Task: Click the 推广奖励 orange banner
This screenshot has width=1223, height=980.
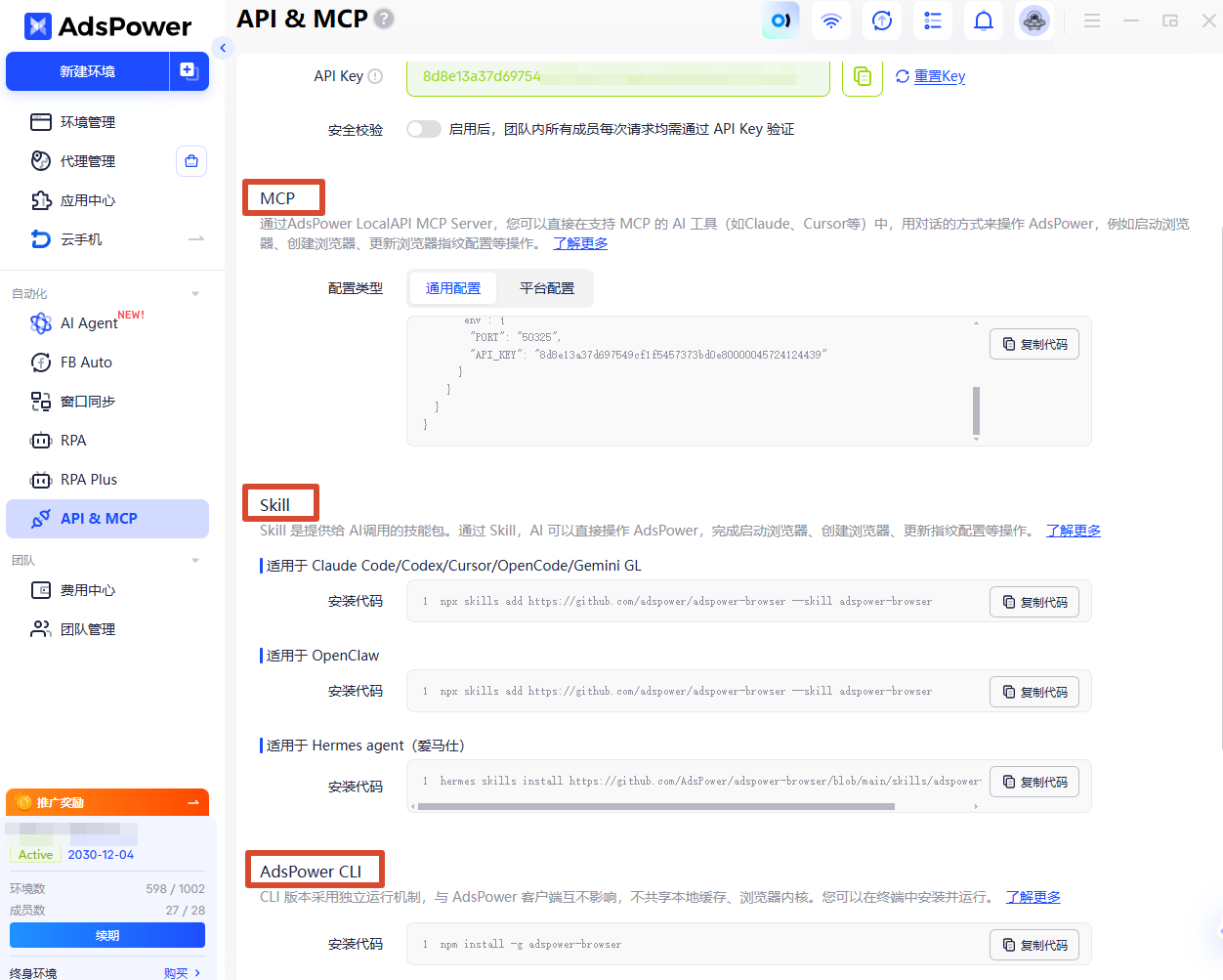Action: tap(107, 802)
